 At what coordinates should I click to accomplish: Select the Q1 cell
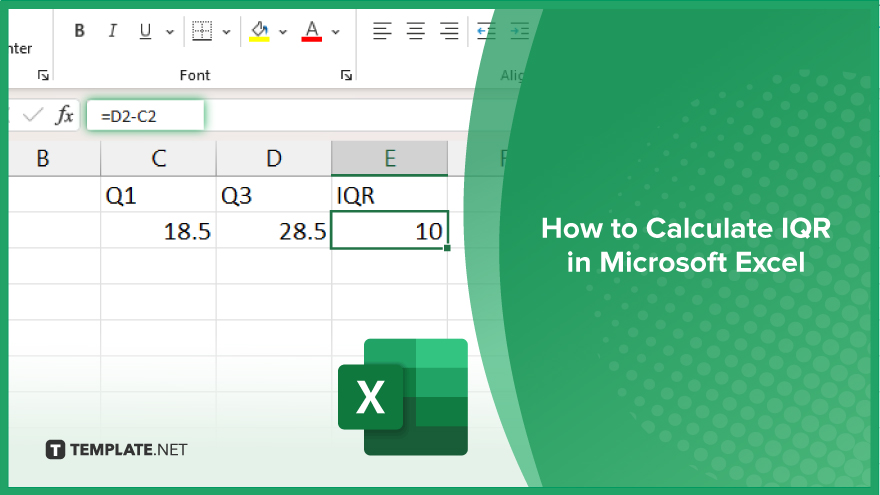(x=159, y=195)
